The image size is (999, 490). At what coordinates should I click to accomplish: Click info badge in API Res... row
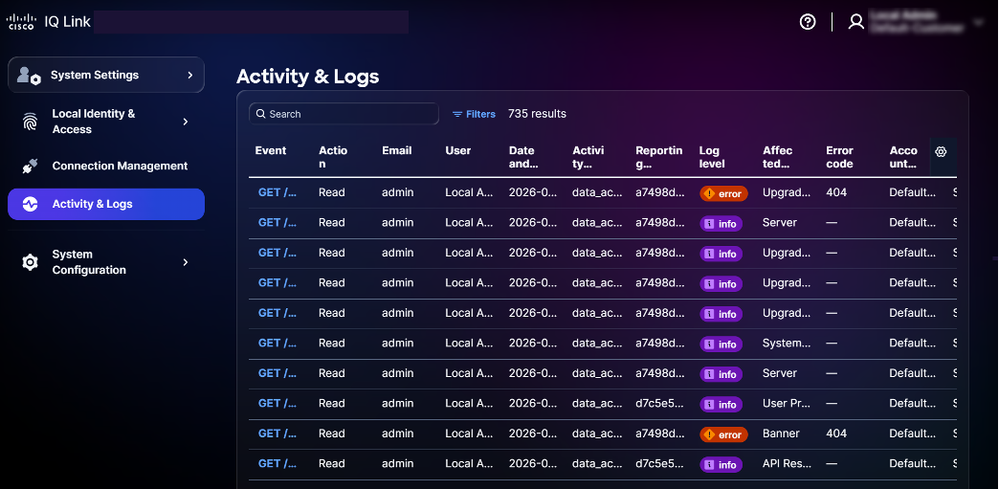click(x=721, y=465)
